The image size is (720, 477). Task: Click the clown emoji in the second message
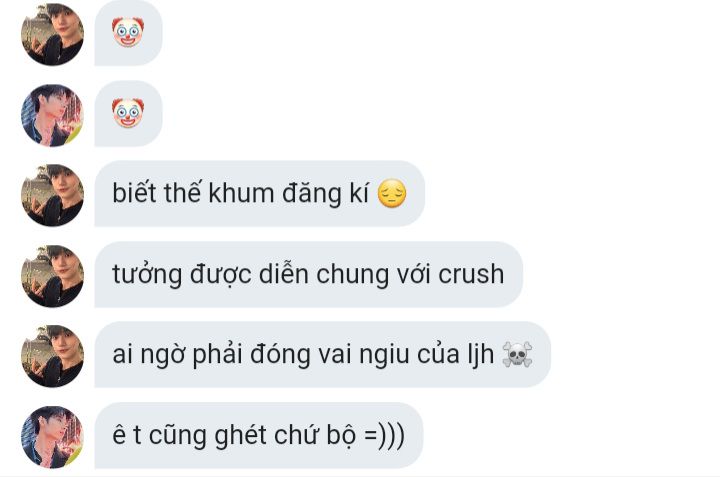coord(128,112)
